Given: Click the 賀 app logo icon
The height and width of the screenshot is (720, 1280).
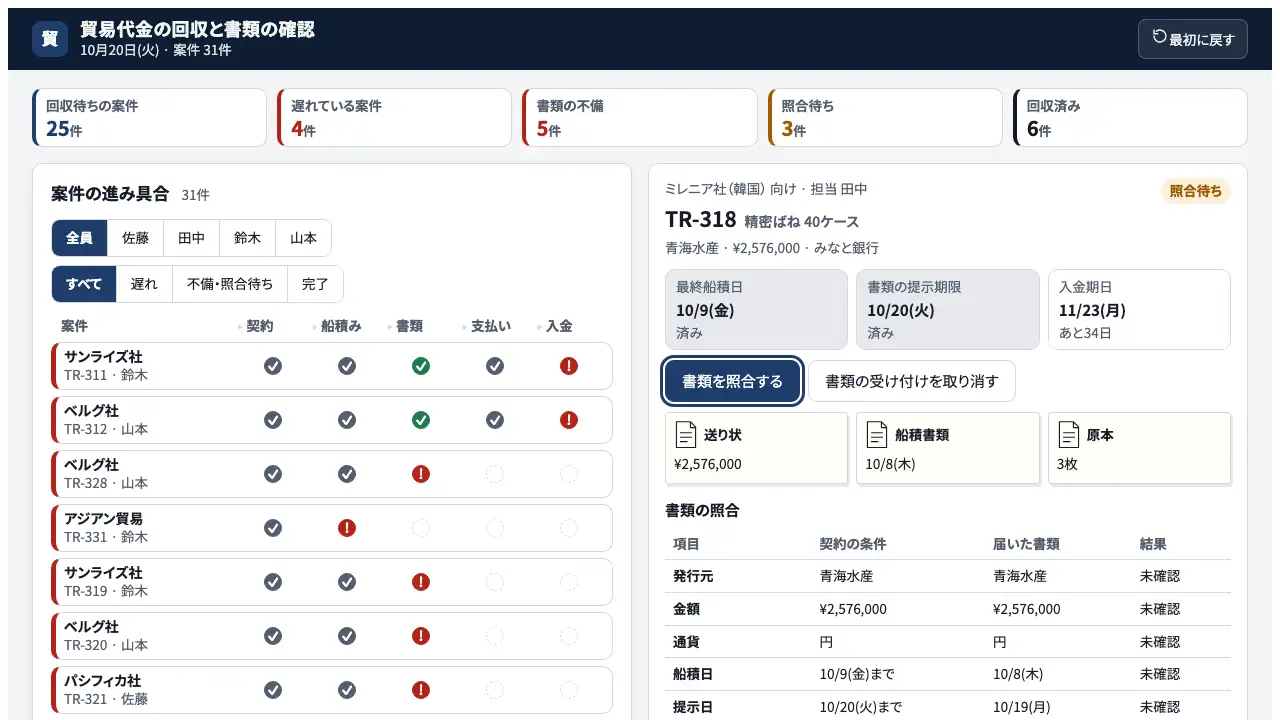Looking at the screenshot, I should click(50, 39).
